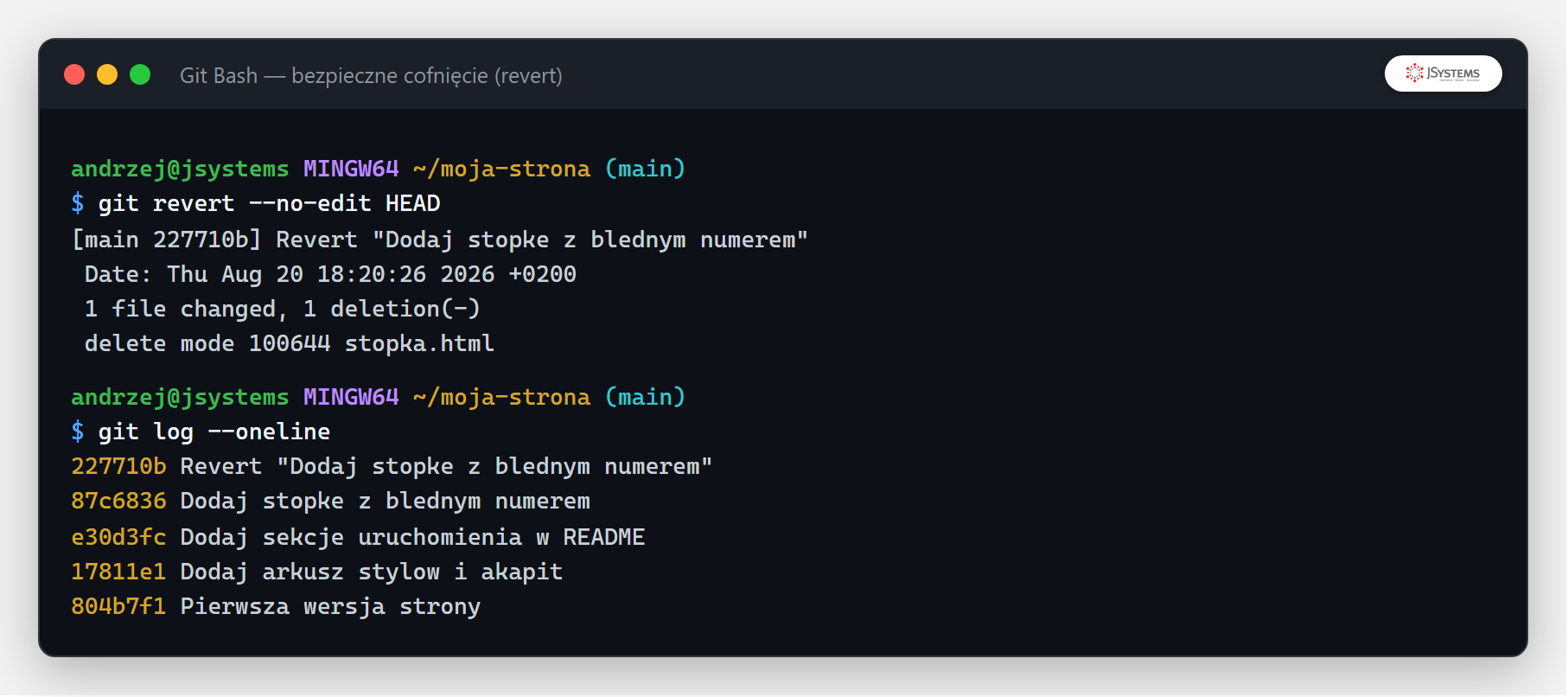
Task: Click message 'Dodaj arkusz stylow i akapit'
Action: (x=371, y=572)
